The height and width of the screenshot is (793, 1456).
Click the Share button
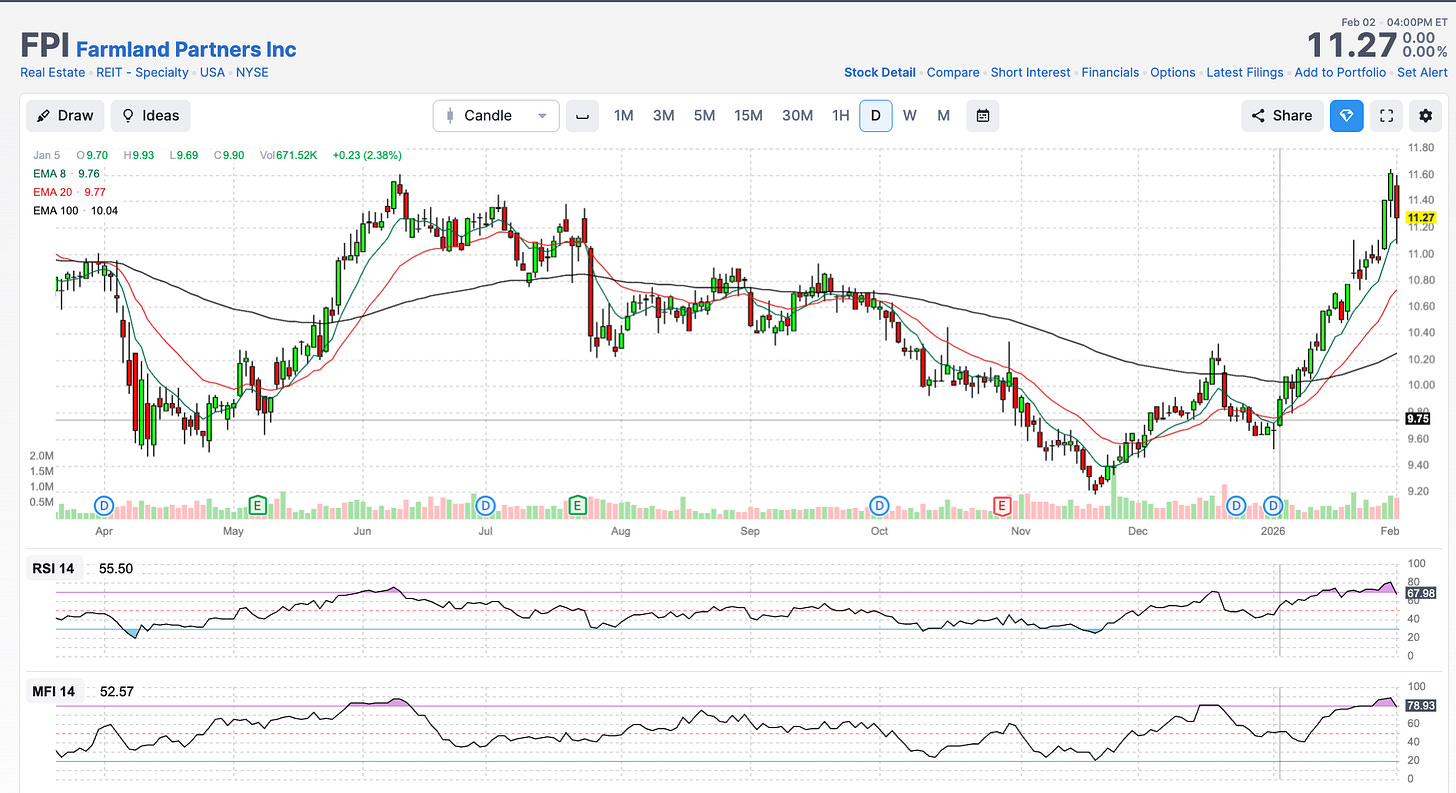pos(1282,115)
